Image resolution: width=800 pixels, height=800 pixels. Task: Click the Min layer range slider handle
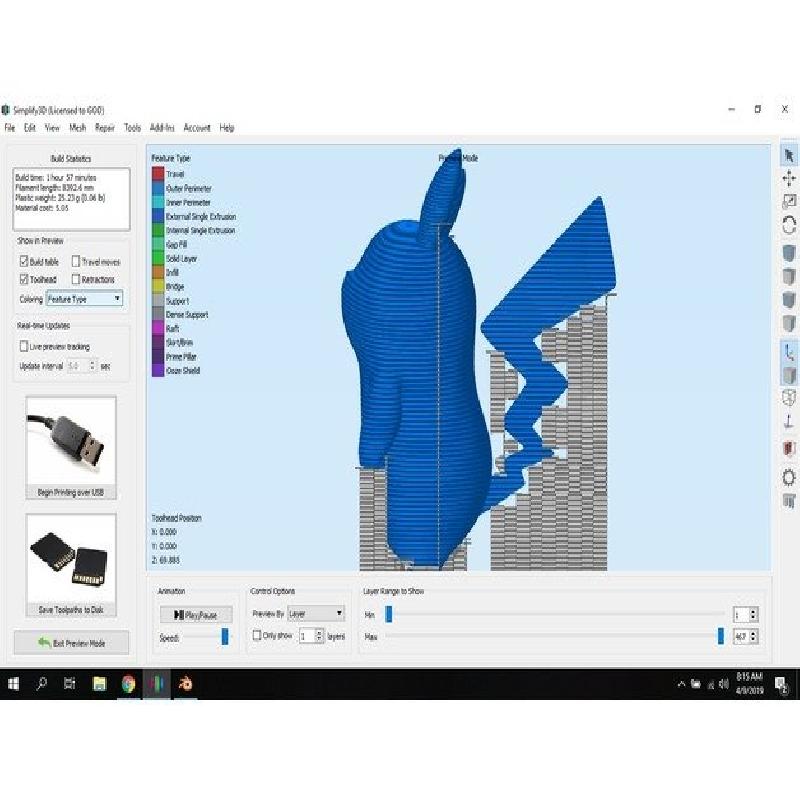pos(389,614)
